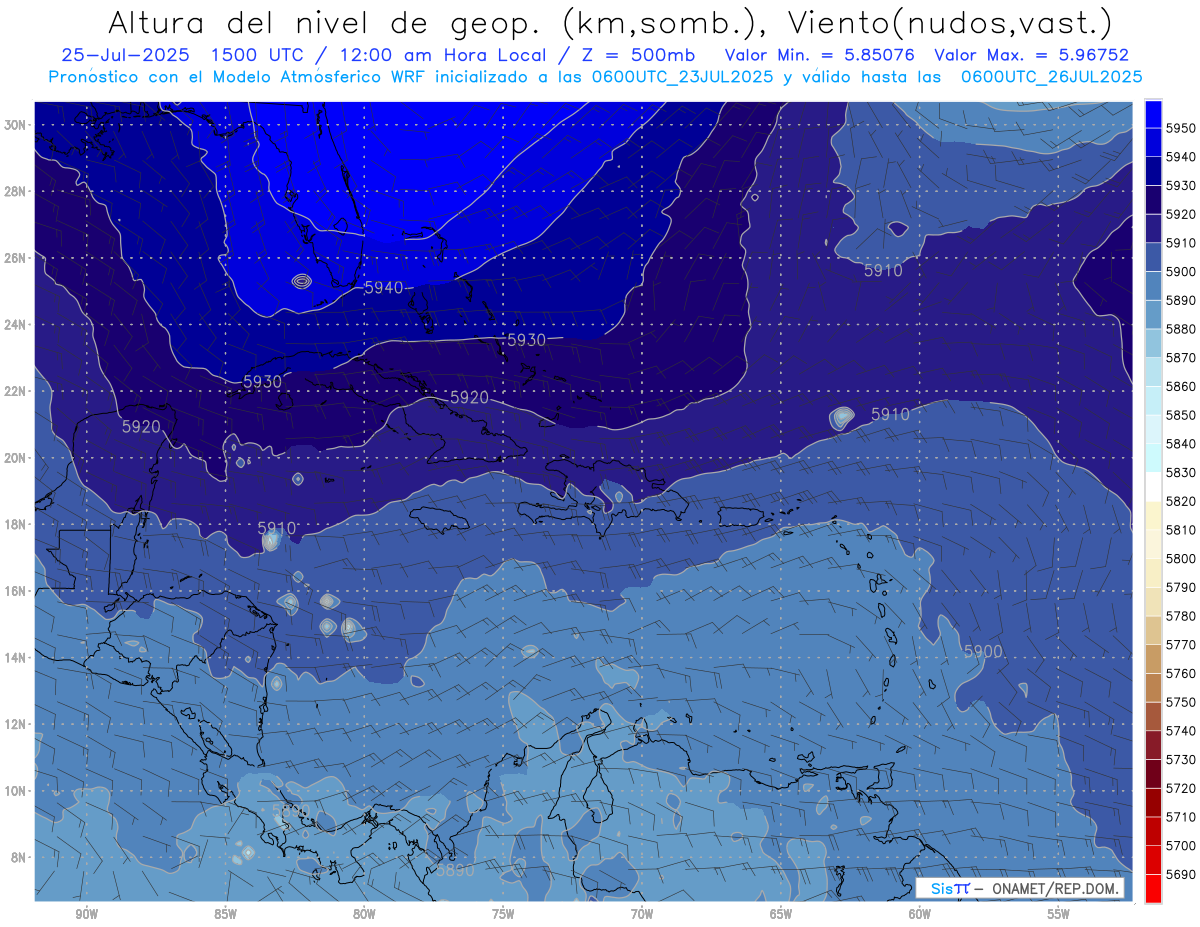Click the 22N latitude axis label
1200x927 pixels.
coord(16,391)
